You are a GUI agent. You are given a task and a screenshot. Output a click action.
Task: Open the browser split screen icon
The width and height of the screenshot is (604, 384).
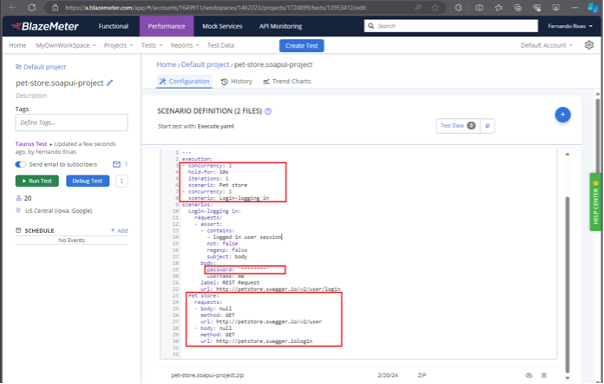point(479,7)
